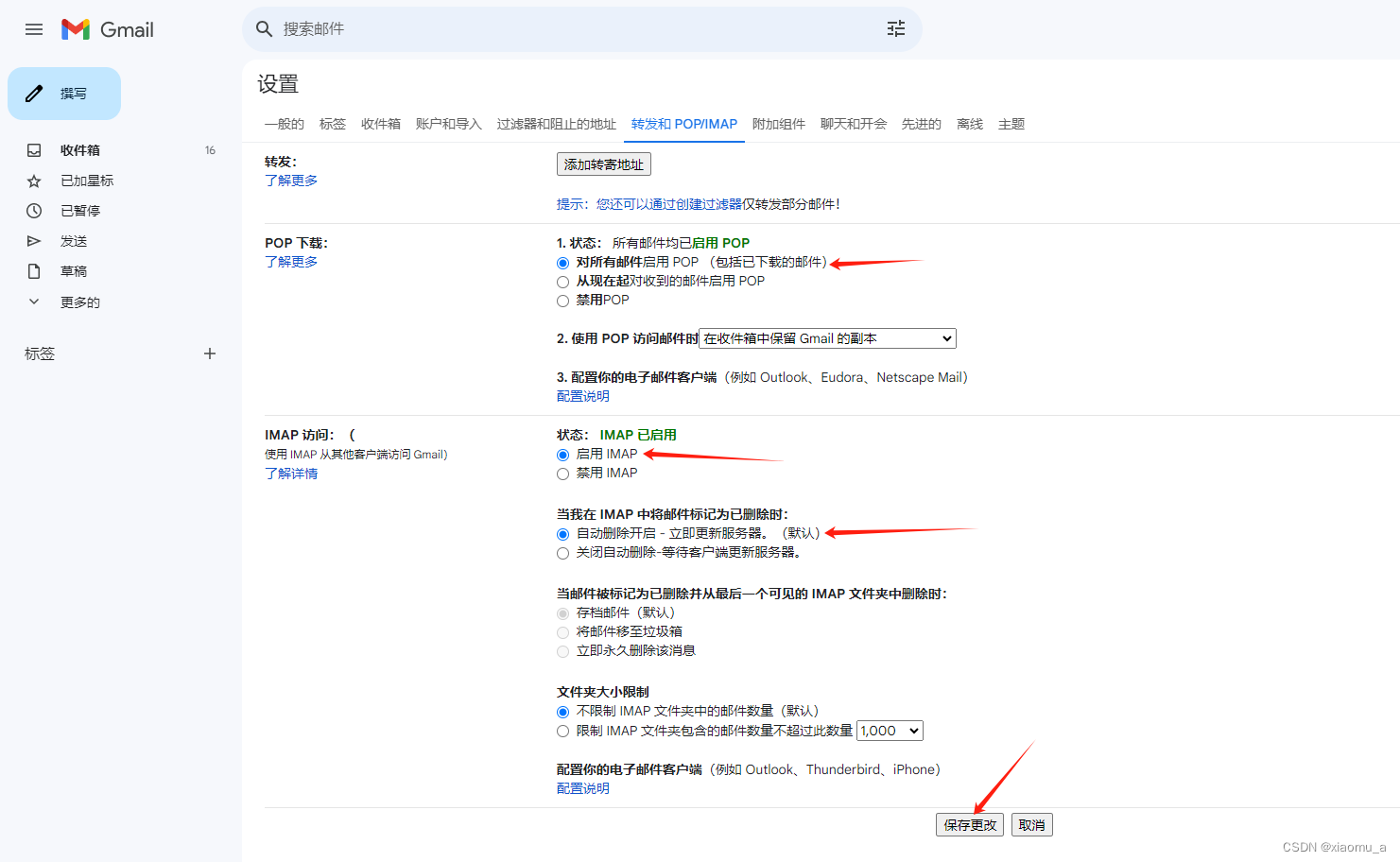
Task: Click the 搜索邮件 search field
Action: [581, 29]
